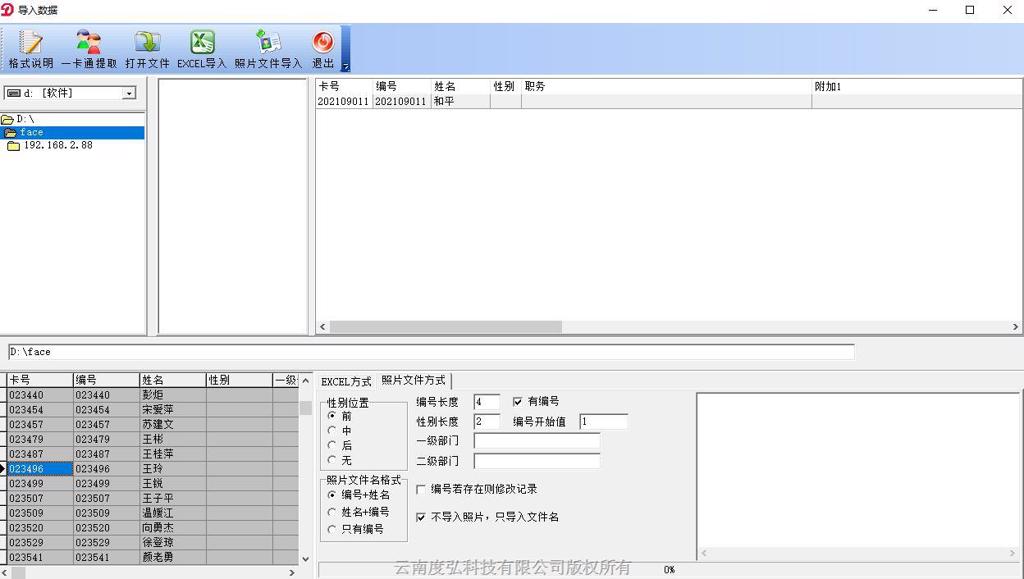
Task: Open the 一卡通提取 tool
Action: point(89,49)
